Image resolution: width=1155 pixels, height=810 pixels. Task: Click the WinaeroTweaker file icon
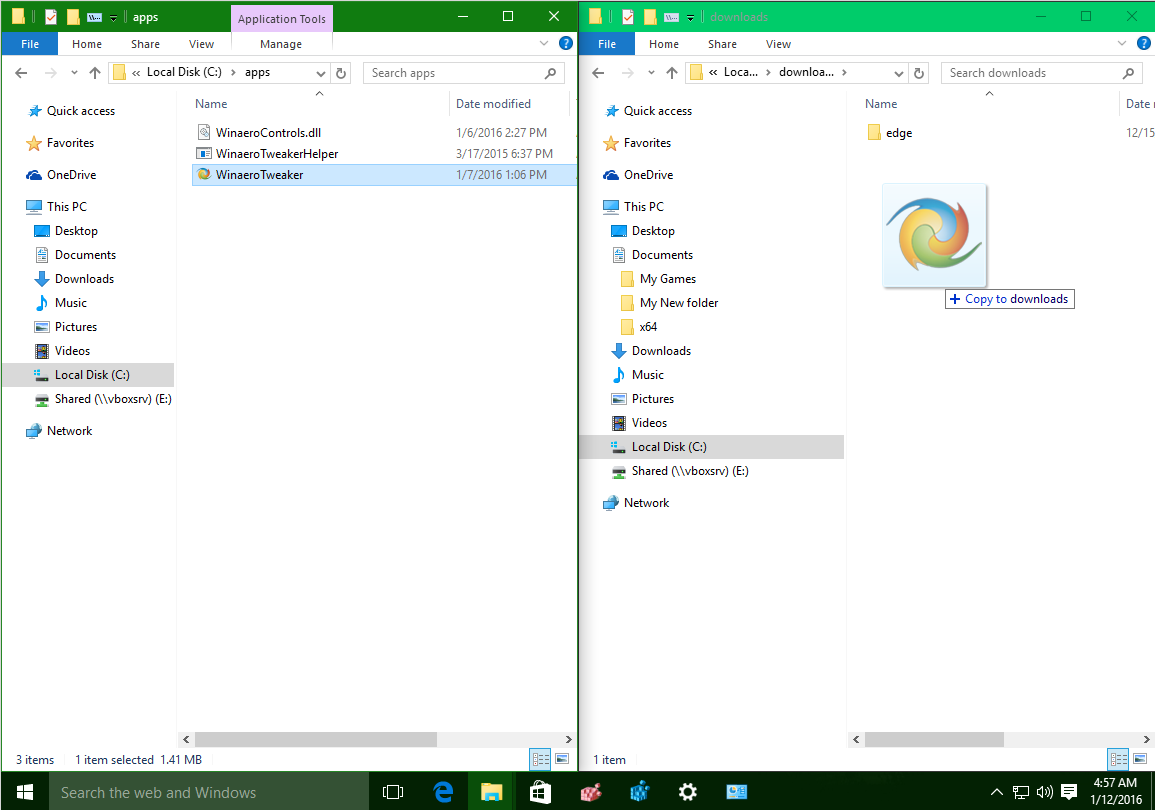(x=204, y=175)
